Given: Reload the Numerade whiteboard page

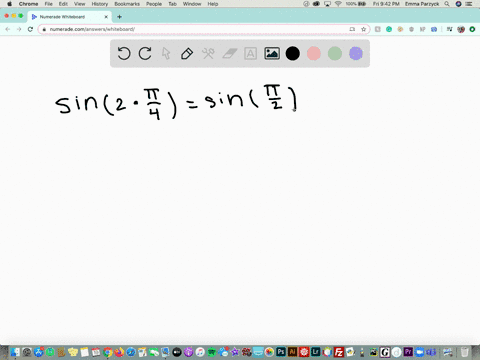Looking at the screenshot, I should pos(30,29).
